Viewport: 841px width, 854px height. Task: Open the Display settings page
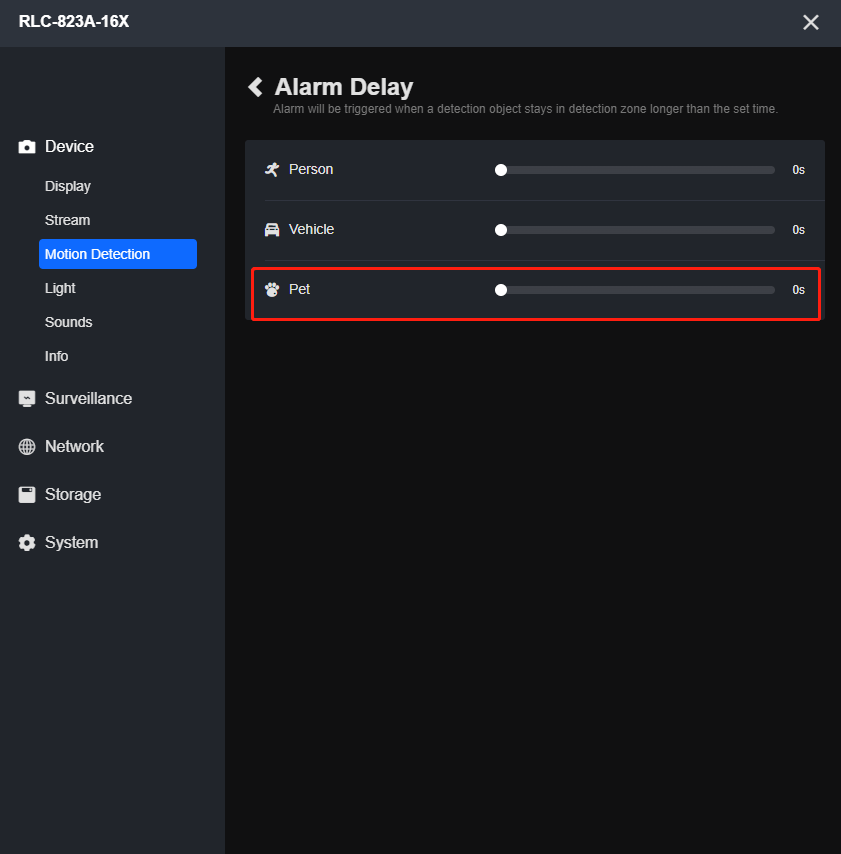pyautogui.click(x=68, y=186)
